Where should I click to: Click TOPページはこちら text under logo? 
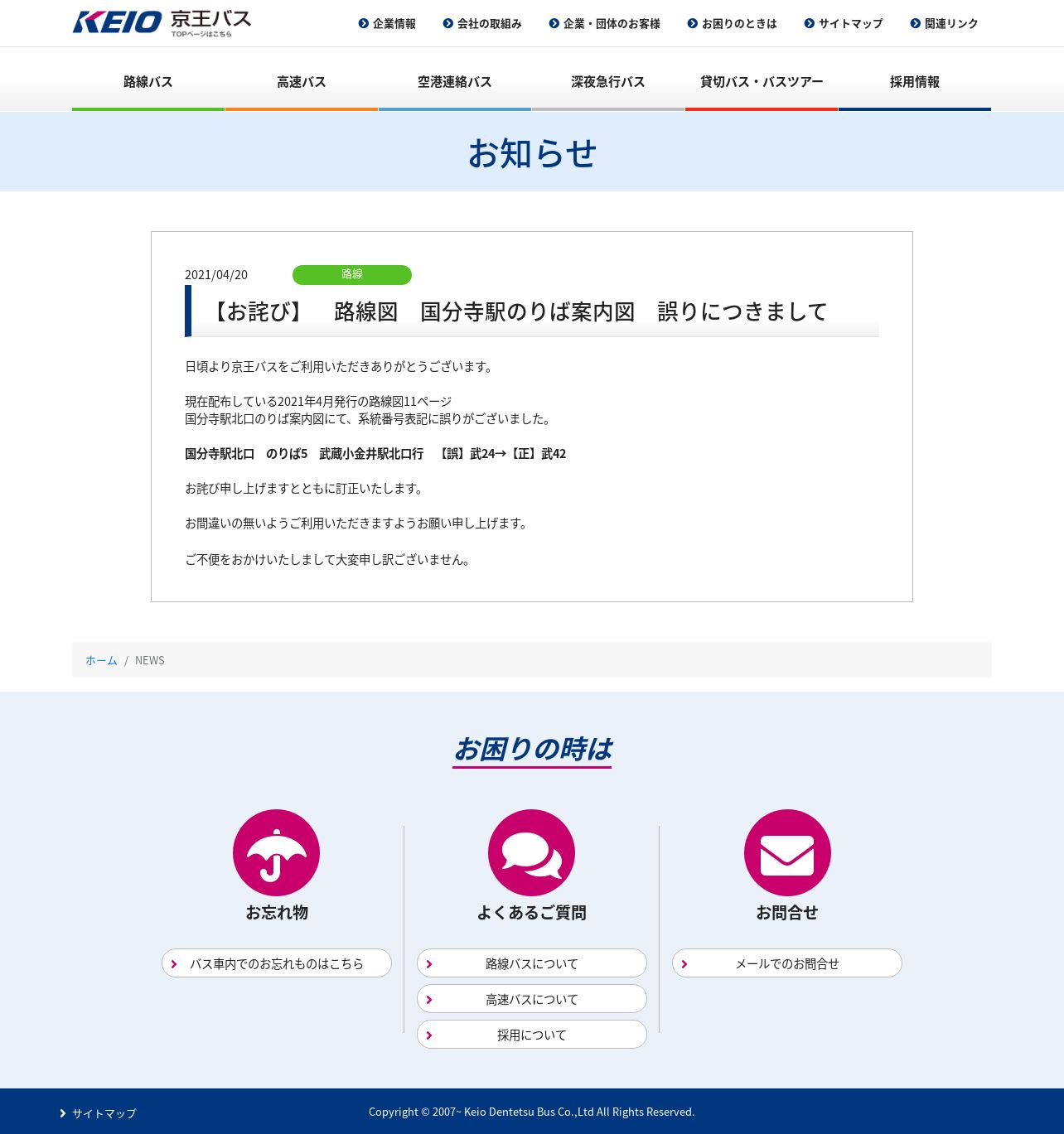coord(201,34)
